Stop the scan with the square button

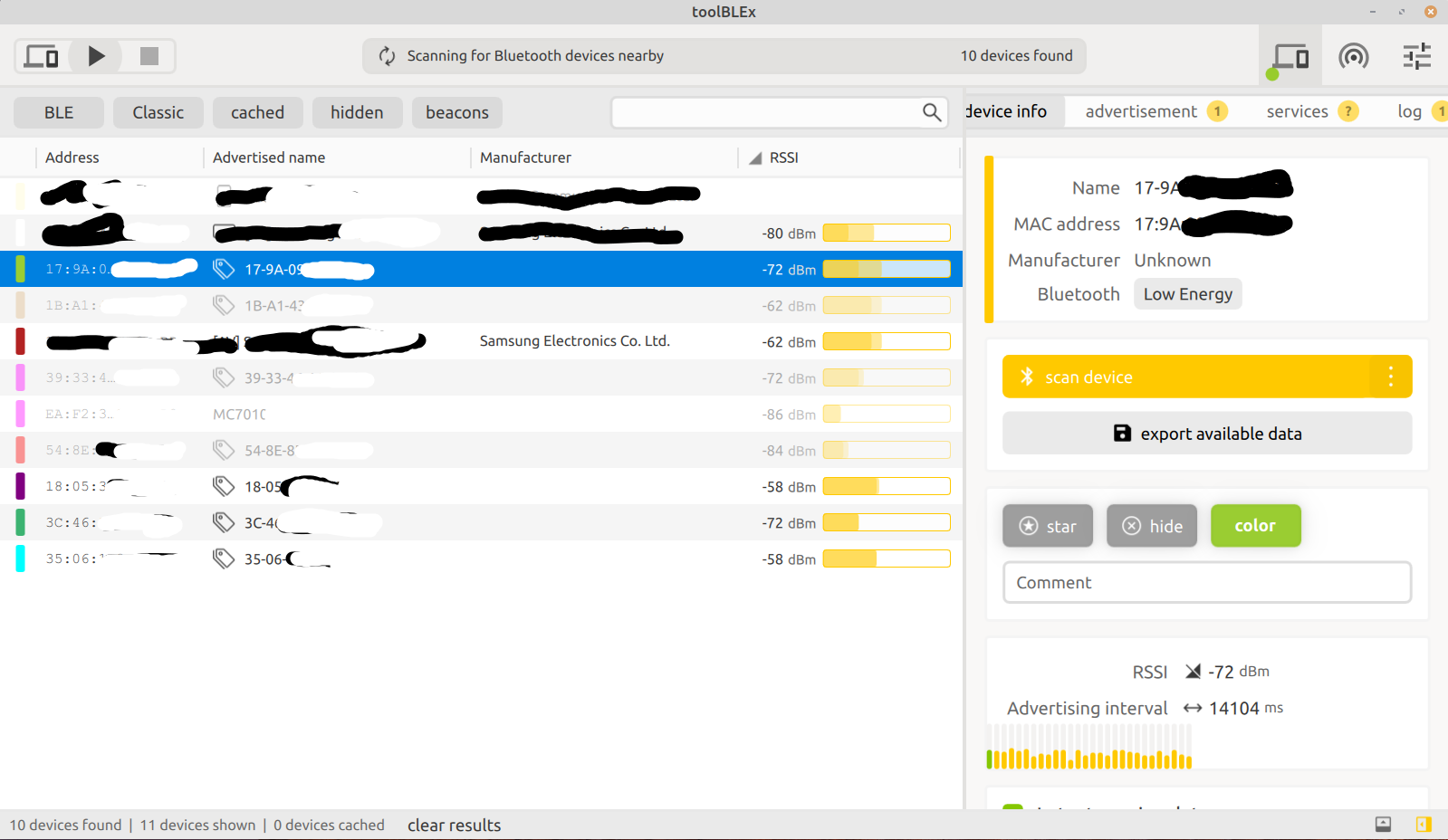tap(149, 56)
